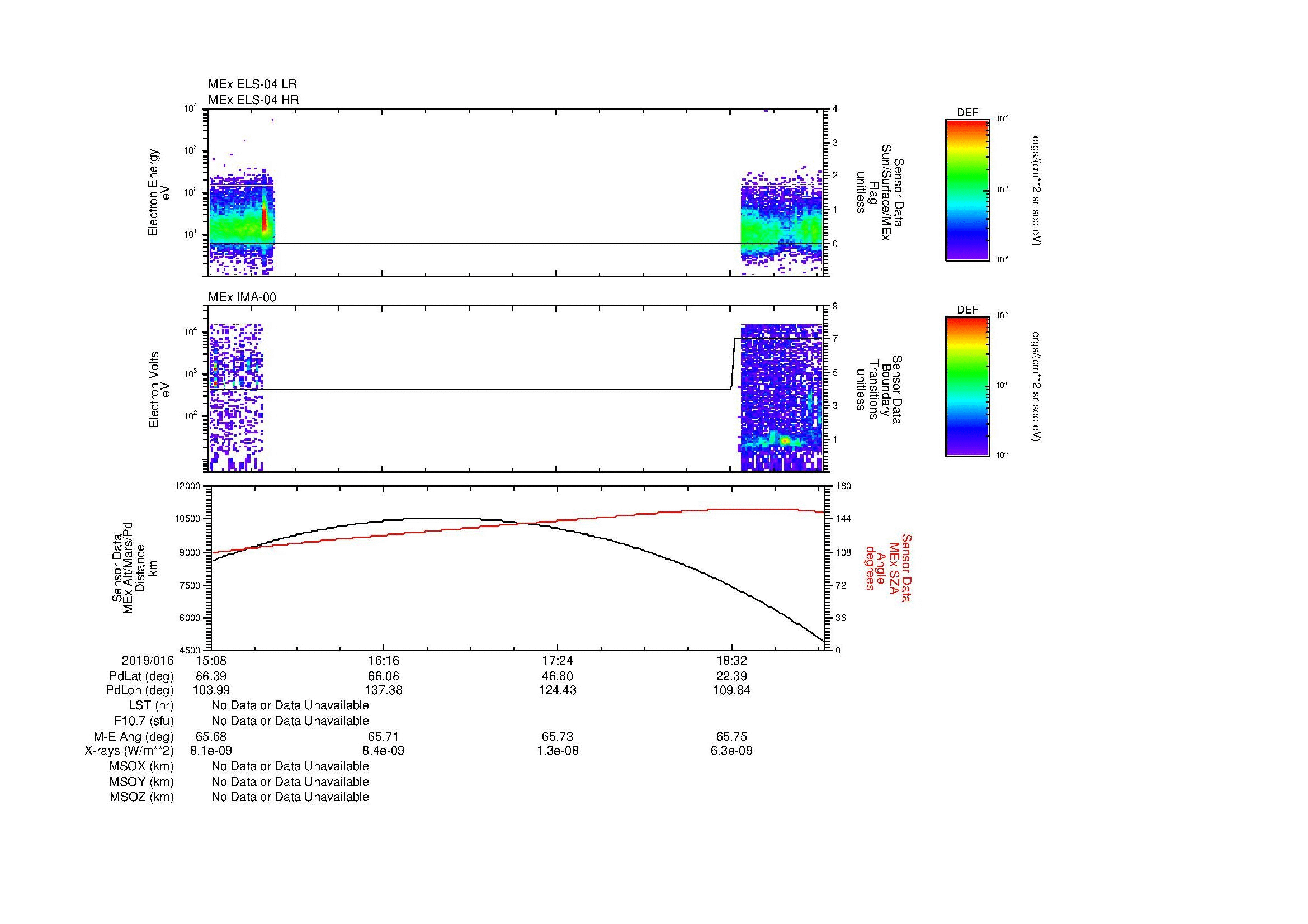Click the 'MSOZ (km)' row label

[142, 797]
